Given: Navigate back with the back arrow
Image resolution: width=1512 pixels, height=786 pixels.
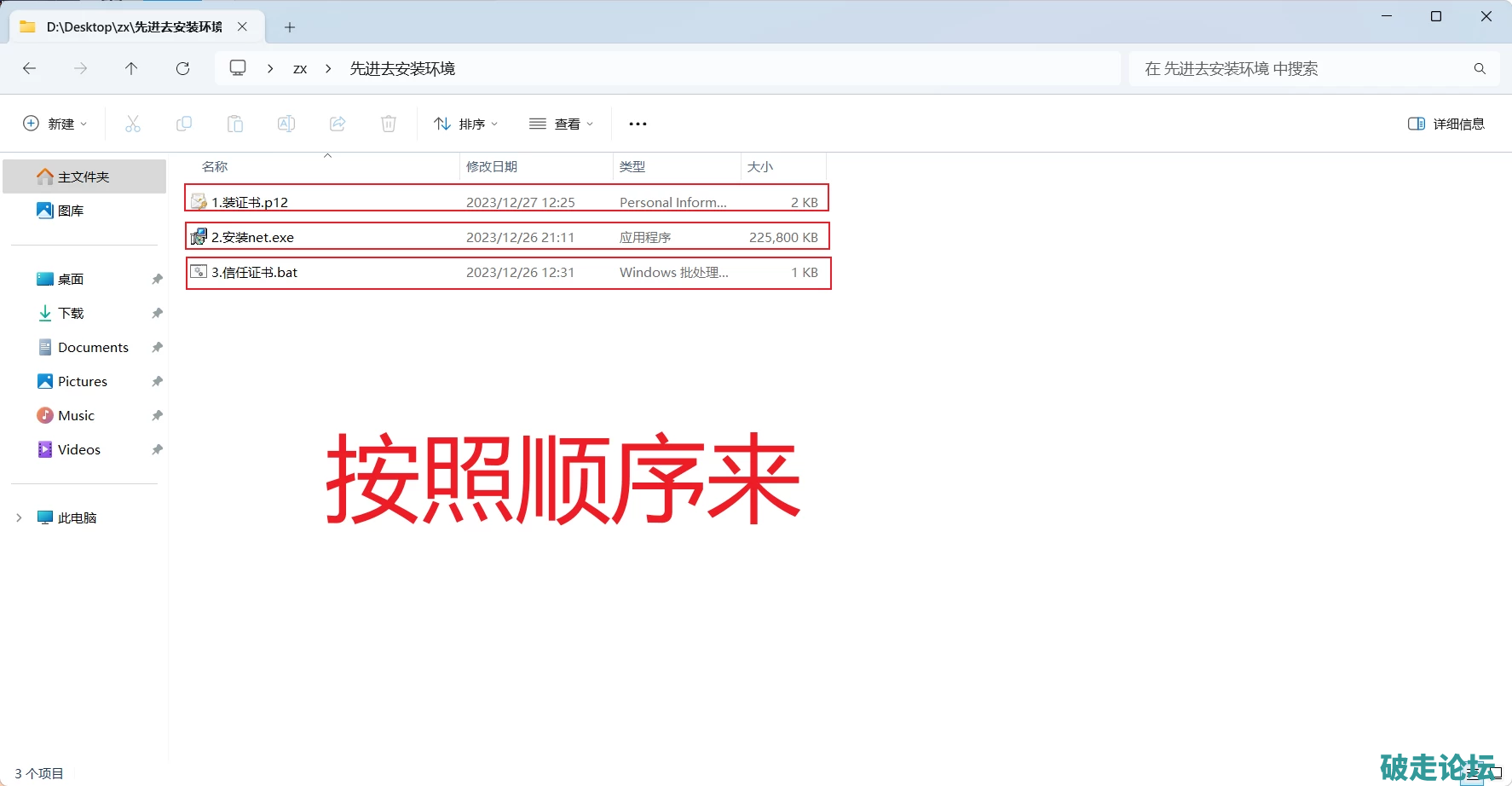Looking at the screenshot, I should tap(30, 68).
